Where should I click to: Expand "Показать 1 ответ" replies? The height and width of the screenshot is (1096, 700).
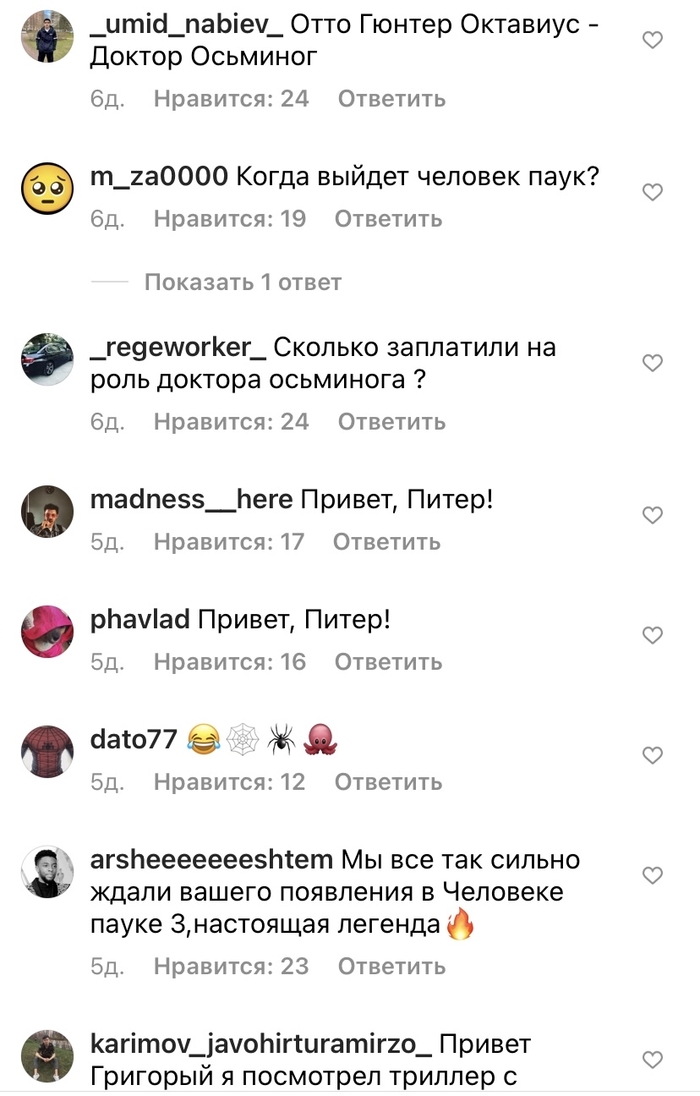tap(243, 282)
